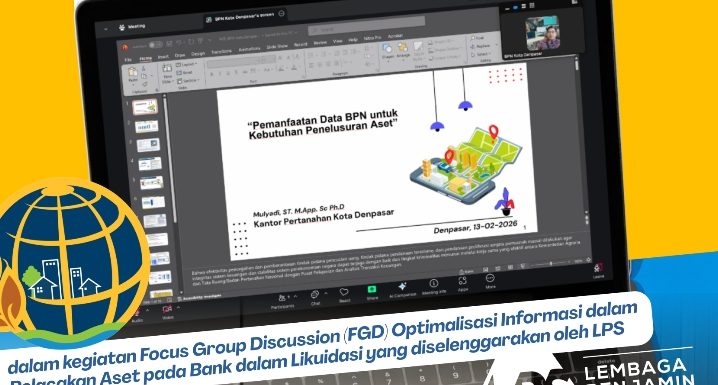
Task: Select slide 3 thumbnail
Action: coord(148,145)
